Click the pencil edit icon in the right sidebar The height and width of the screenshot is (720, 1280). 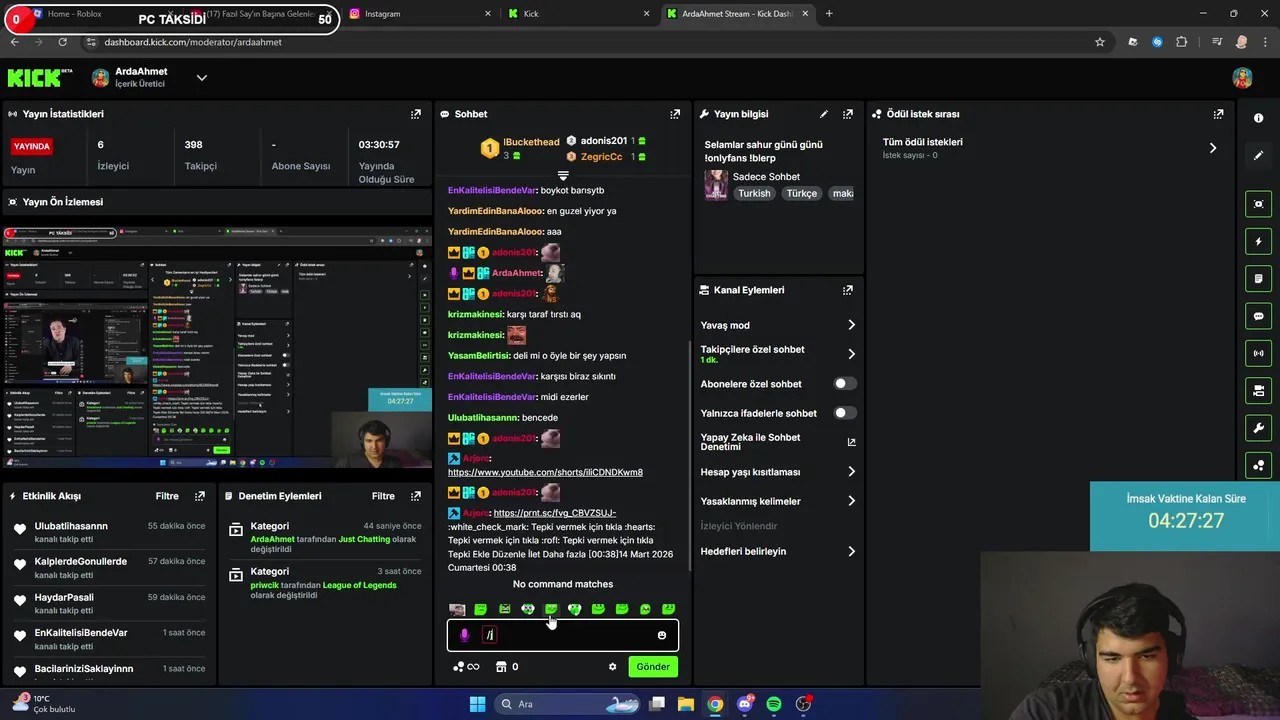click(1258, 155)
